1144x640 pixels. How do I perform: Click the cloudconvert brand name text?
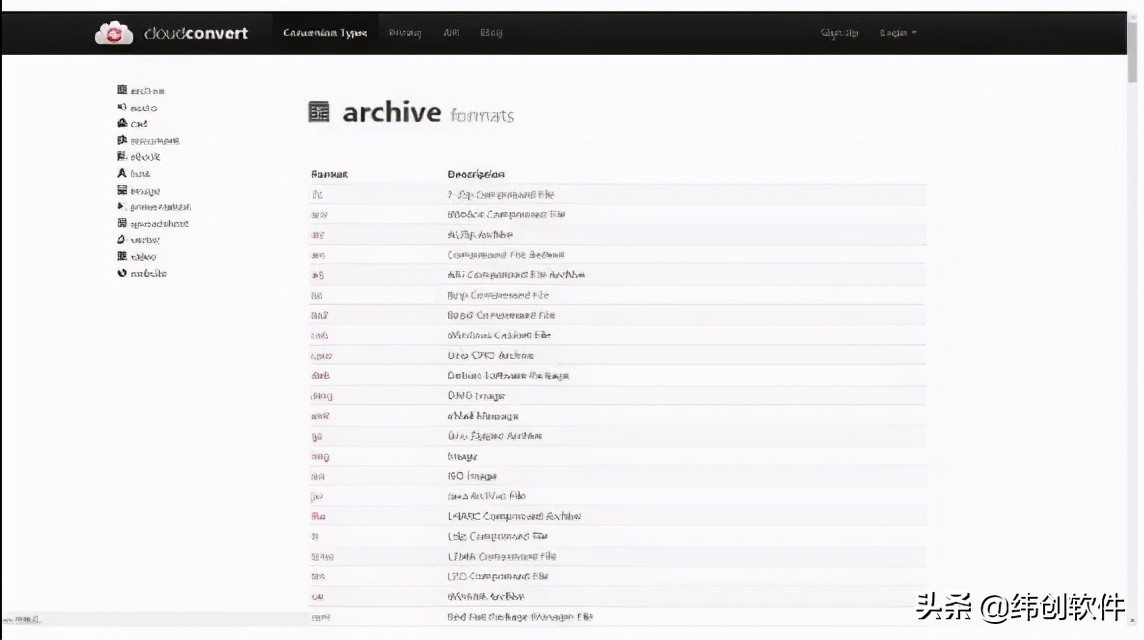196,33
